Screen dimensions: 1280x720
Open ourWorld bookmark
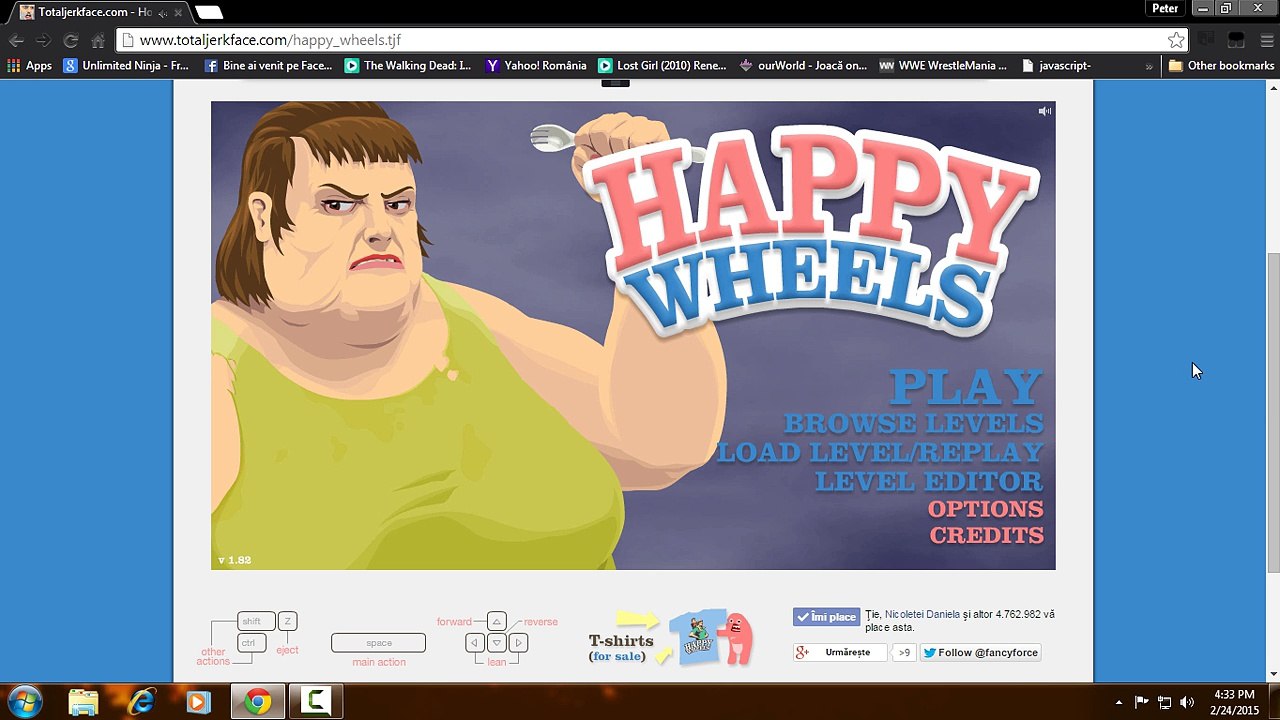tap(803, 66)
